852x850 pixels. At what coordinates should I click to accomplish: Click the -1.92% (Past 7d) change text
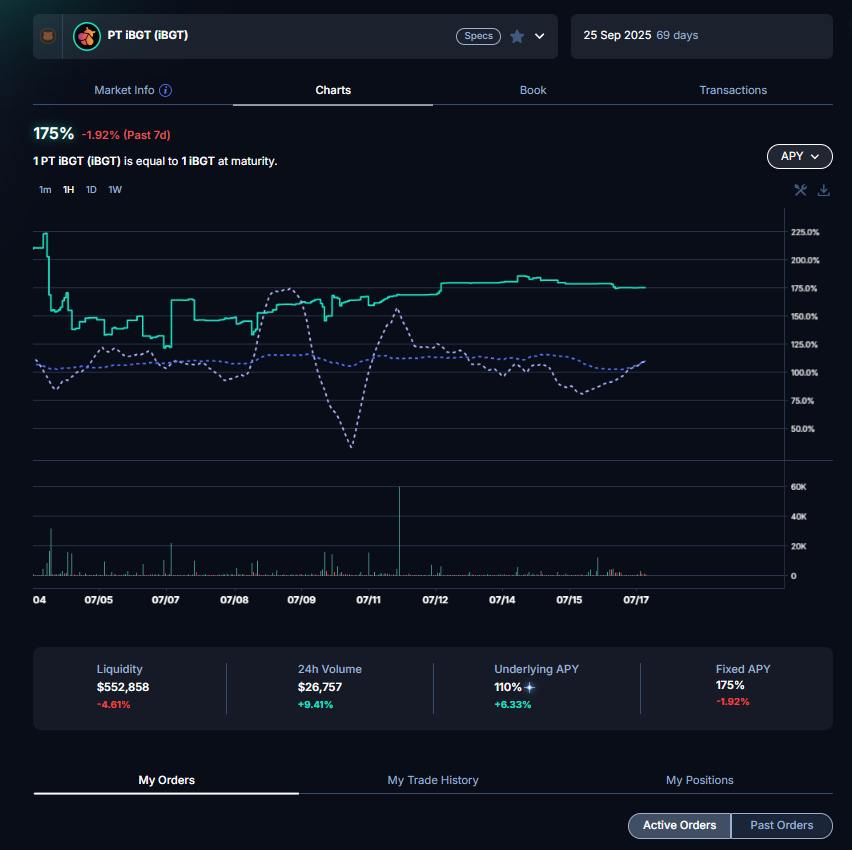pos(126,135)
